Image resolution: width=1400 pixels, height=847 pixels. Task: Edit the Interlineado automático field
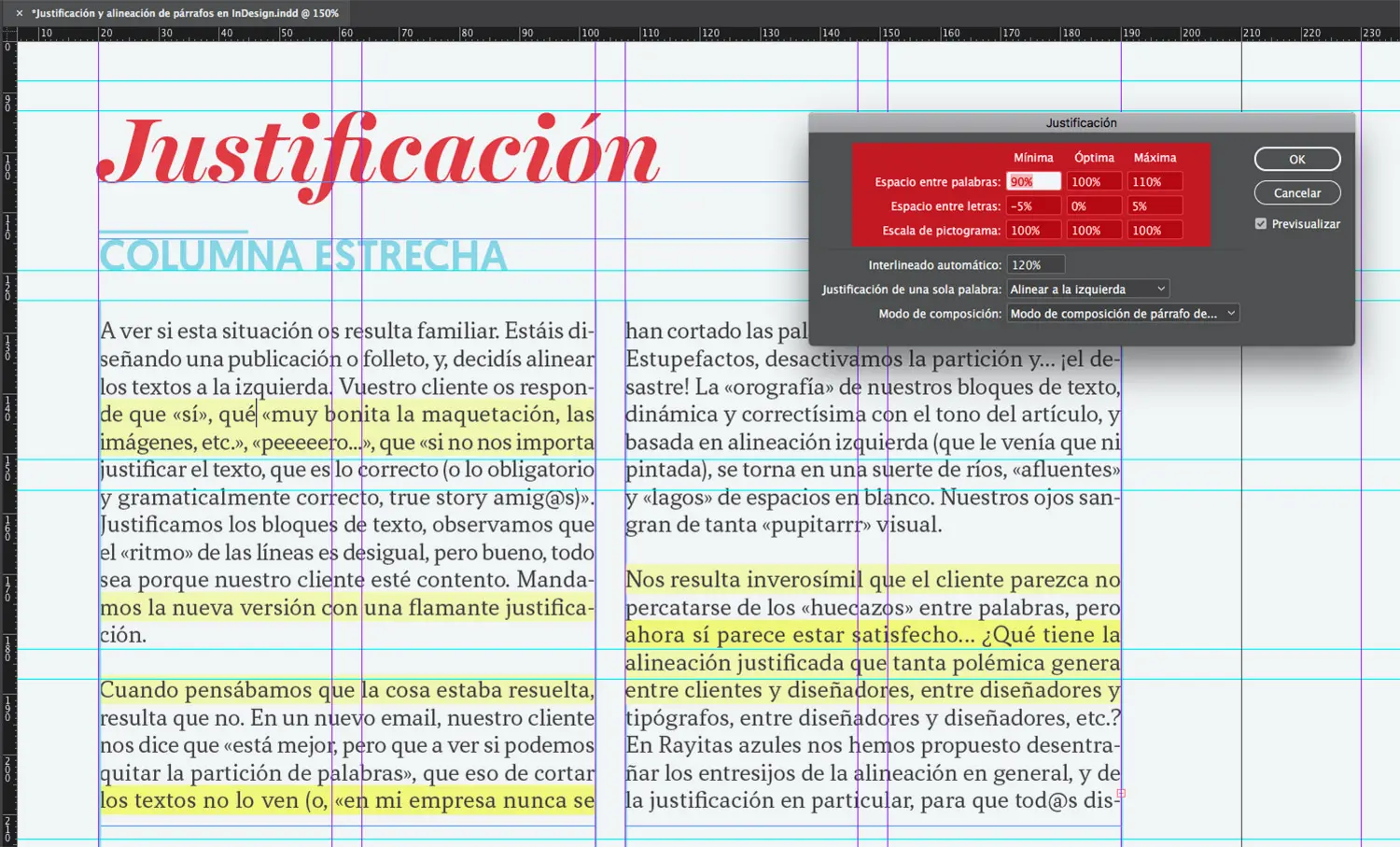coord(1036,265)
